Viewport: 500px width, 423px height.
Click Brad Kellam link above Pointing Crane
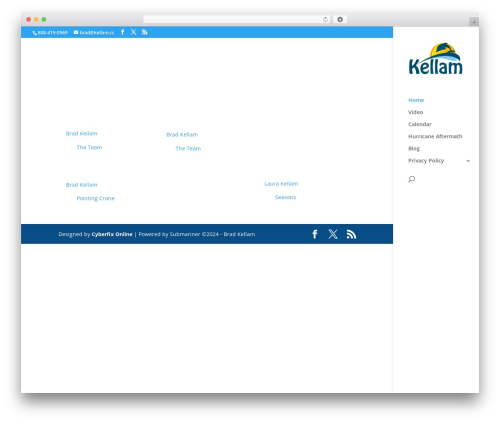82,185
